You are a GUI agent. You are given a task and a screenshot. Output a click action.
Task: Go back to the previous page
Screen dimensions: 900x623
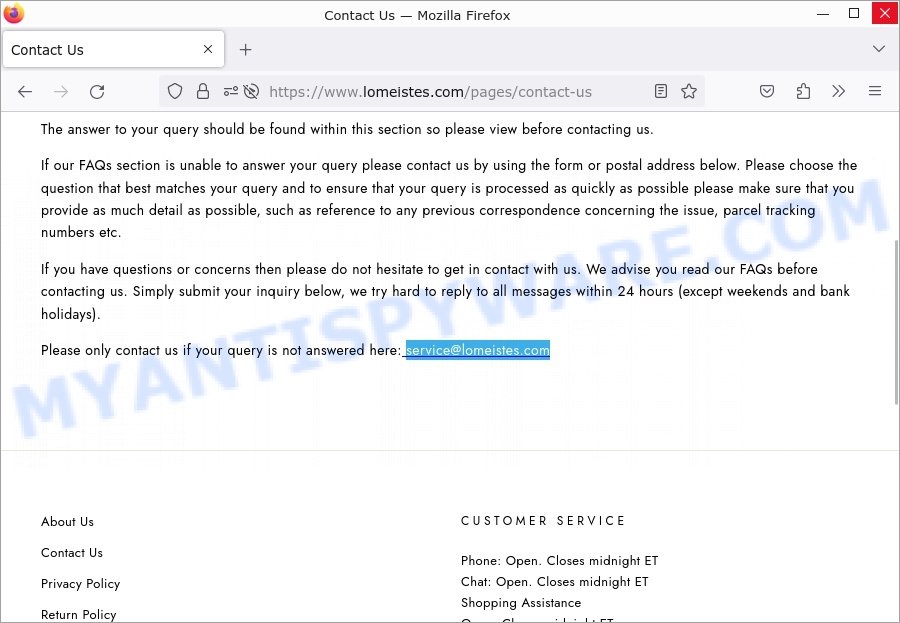click(x=25, y=92)
